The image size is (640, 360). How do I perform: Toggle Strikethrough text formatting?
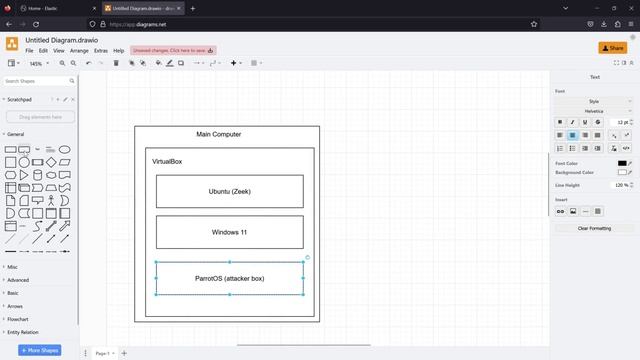tap(598, 122)
